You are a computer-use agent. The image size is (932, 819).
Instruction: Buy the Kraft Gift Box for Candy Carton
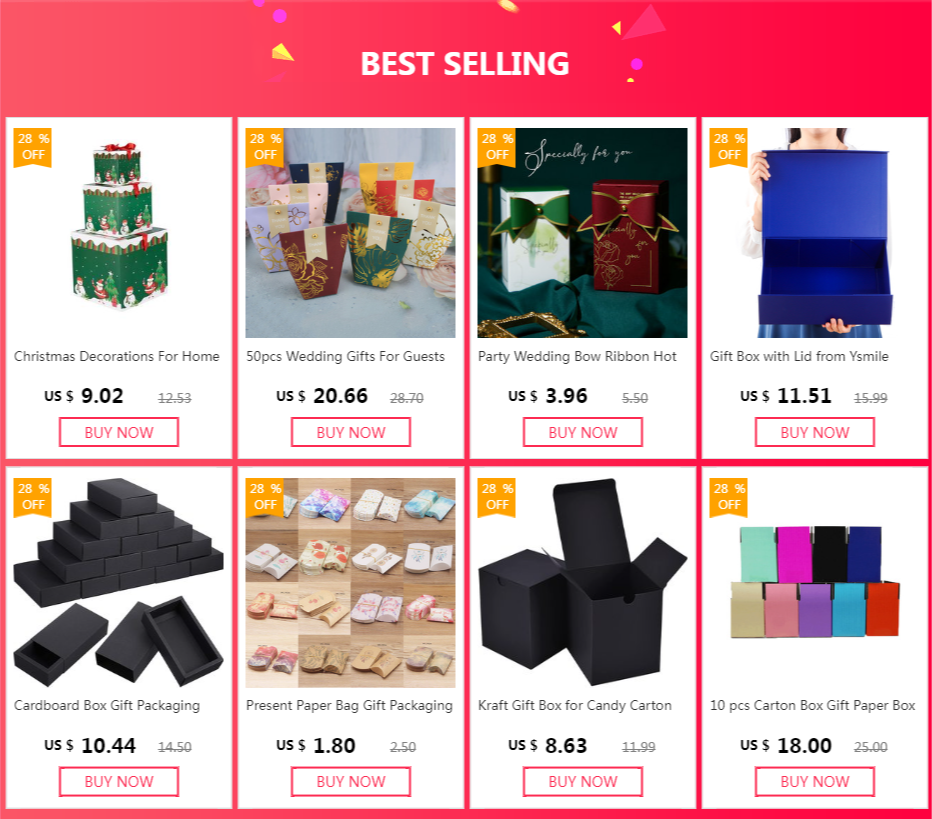pos(582,782)
